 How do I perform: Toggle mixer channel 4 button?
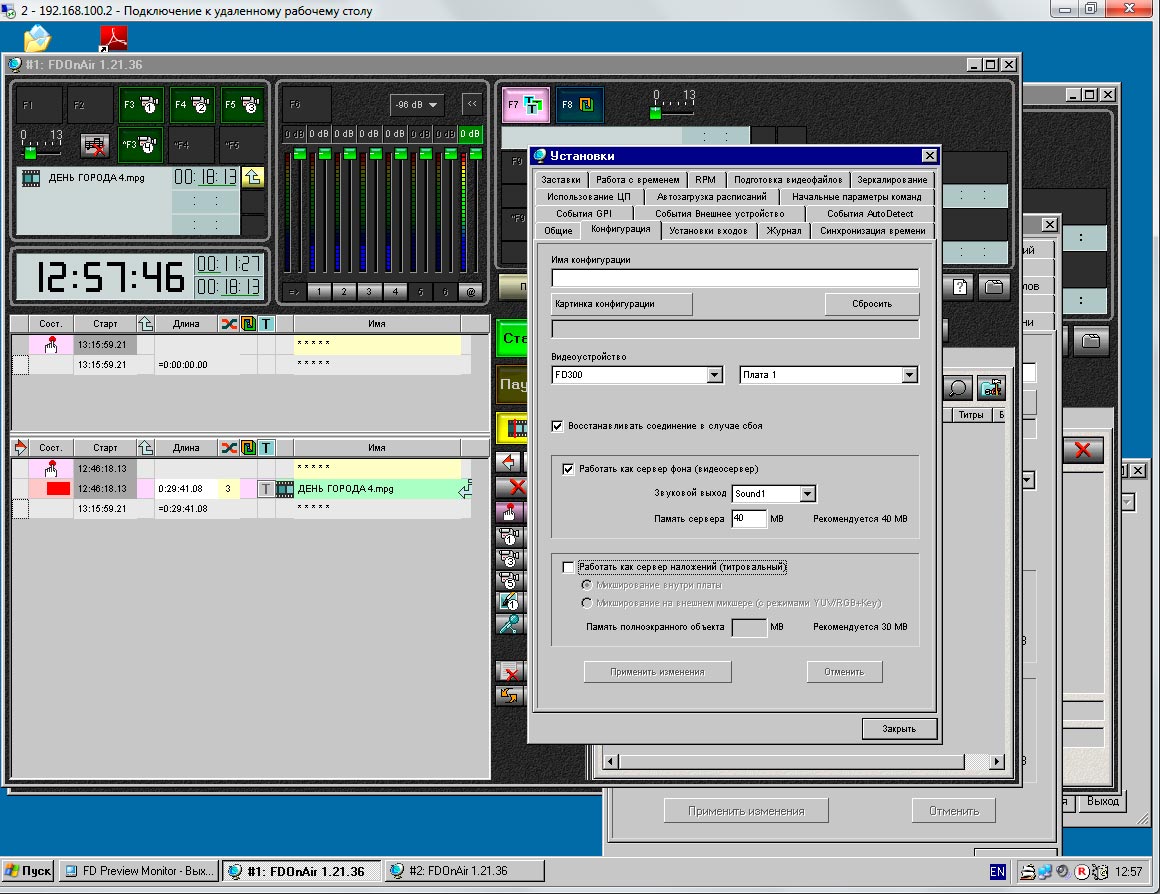(x=395, y=292)
